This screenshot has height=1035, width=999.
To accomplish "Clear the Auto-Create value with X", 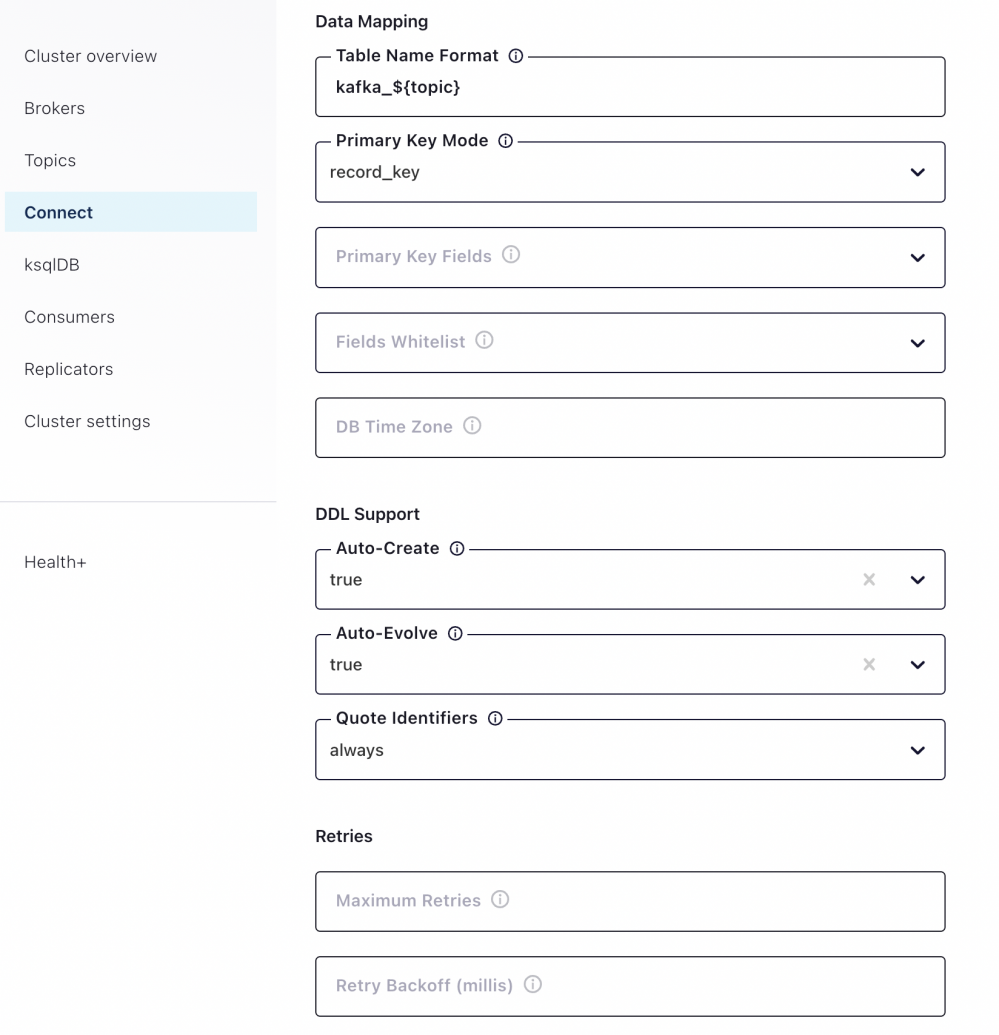I will pos(869,580).
